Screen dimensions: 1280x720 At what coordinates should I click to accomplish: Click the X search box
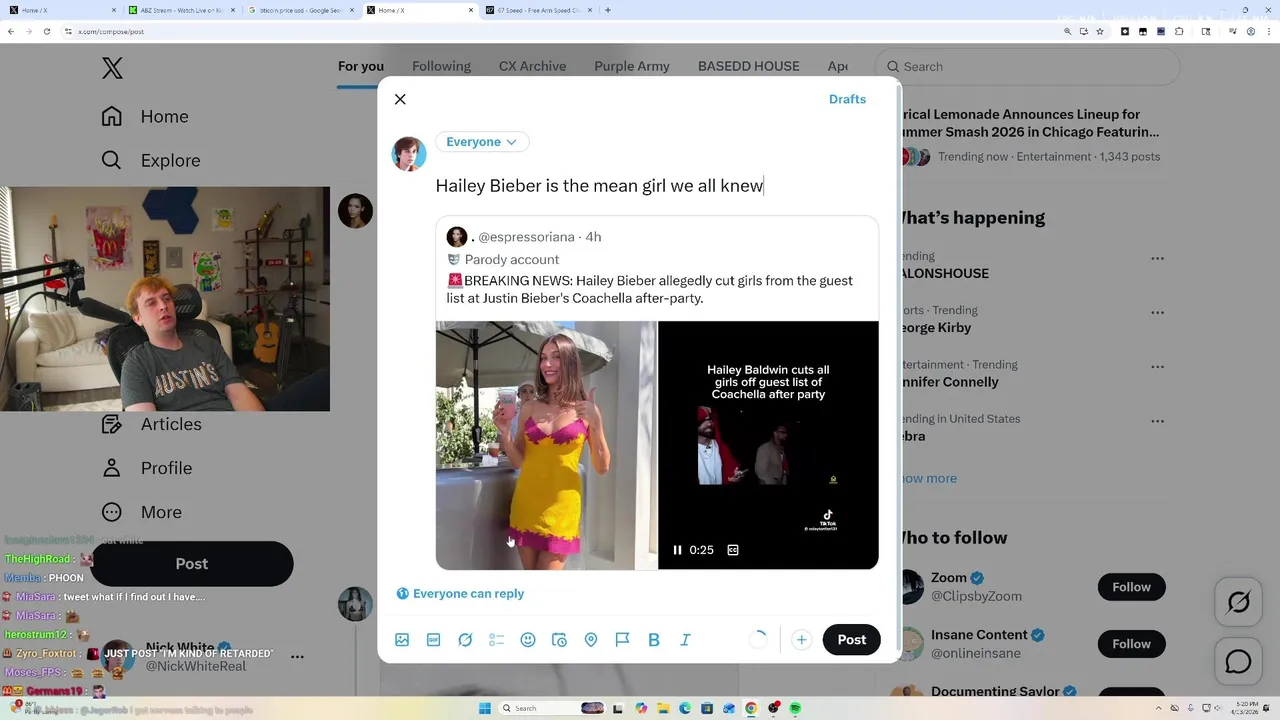tap(1028, 66)
